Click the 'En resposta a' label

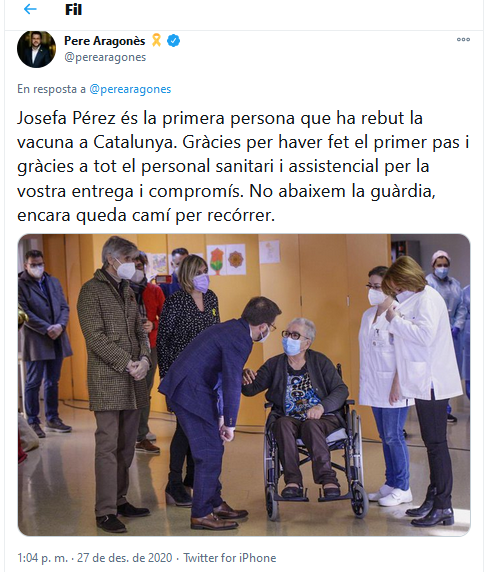click(51, 89)
